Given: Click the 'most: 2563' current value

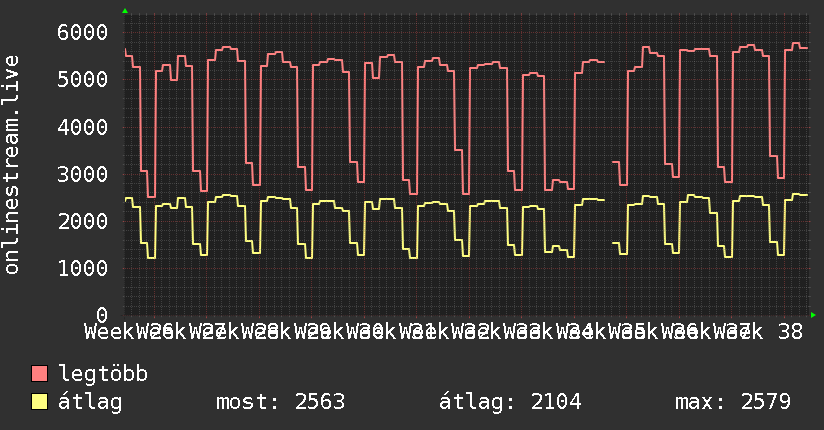Looking at the screenshot, I should pos(281,402).
